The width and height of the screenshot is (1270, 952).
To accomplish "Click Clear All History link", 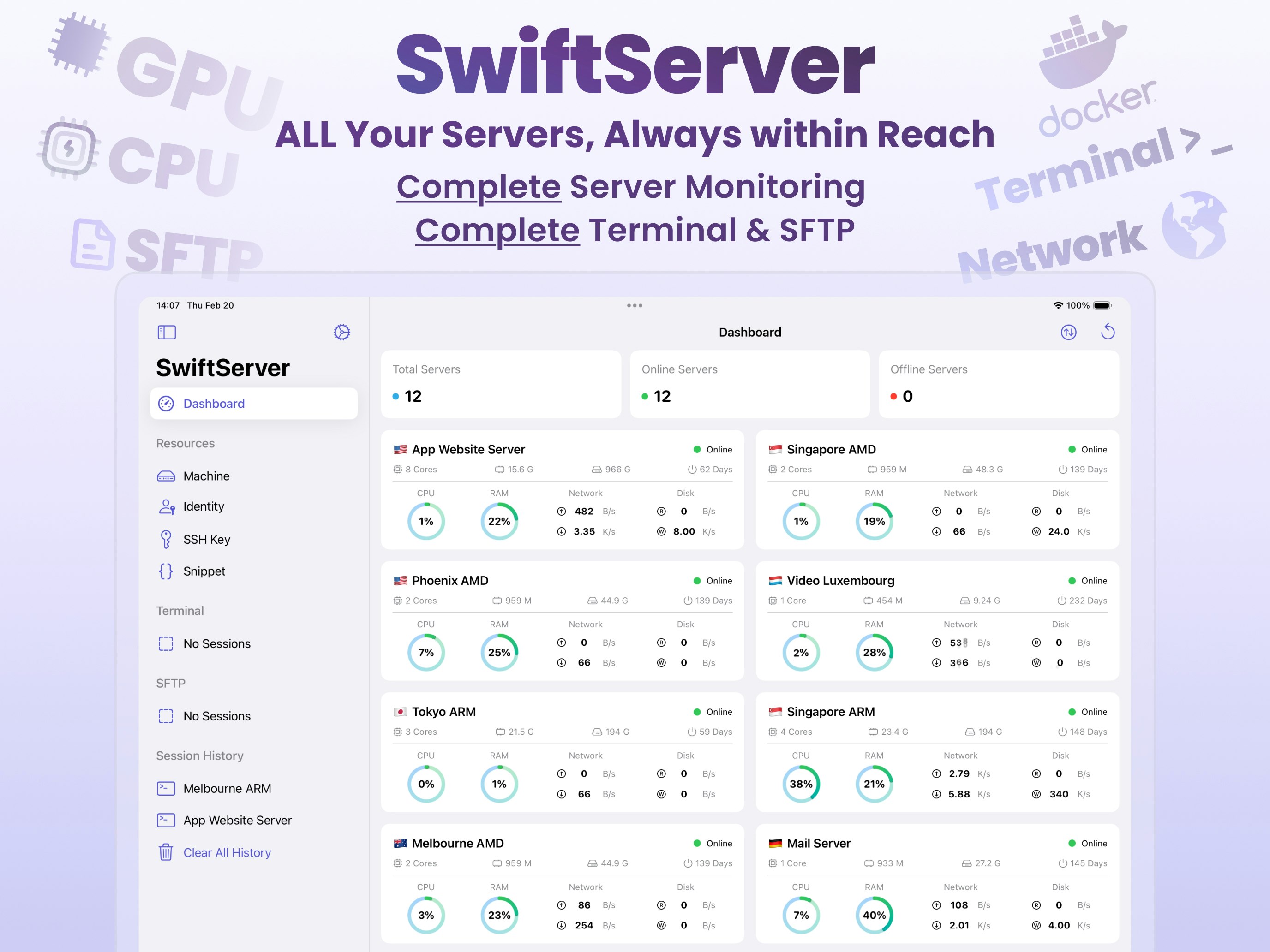I will tap(227, 853).
